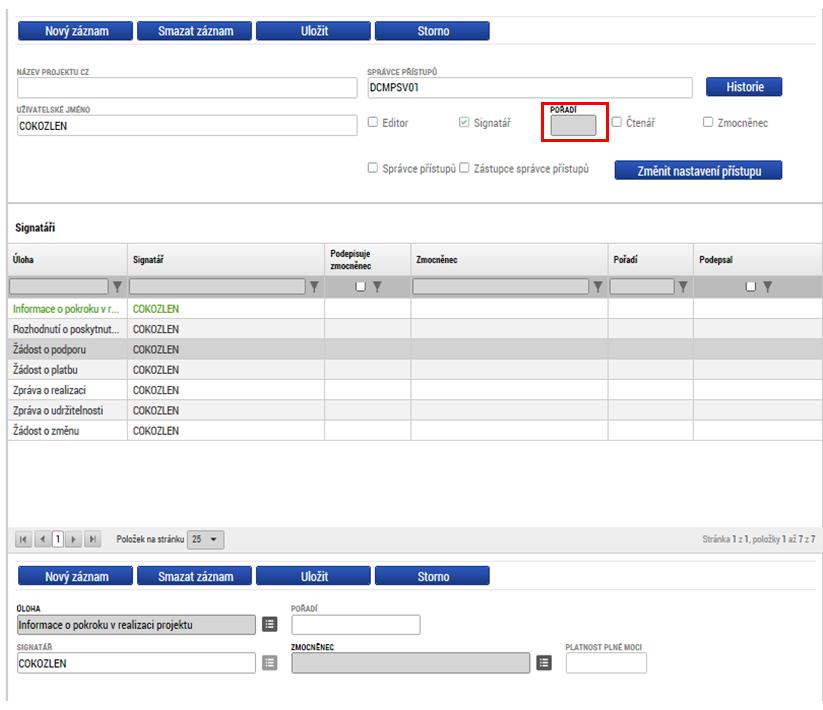823x710 pixels.
Task: Click the lower Nový záznam button
Action: coord(75,576)
